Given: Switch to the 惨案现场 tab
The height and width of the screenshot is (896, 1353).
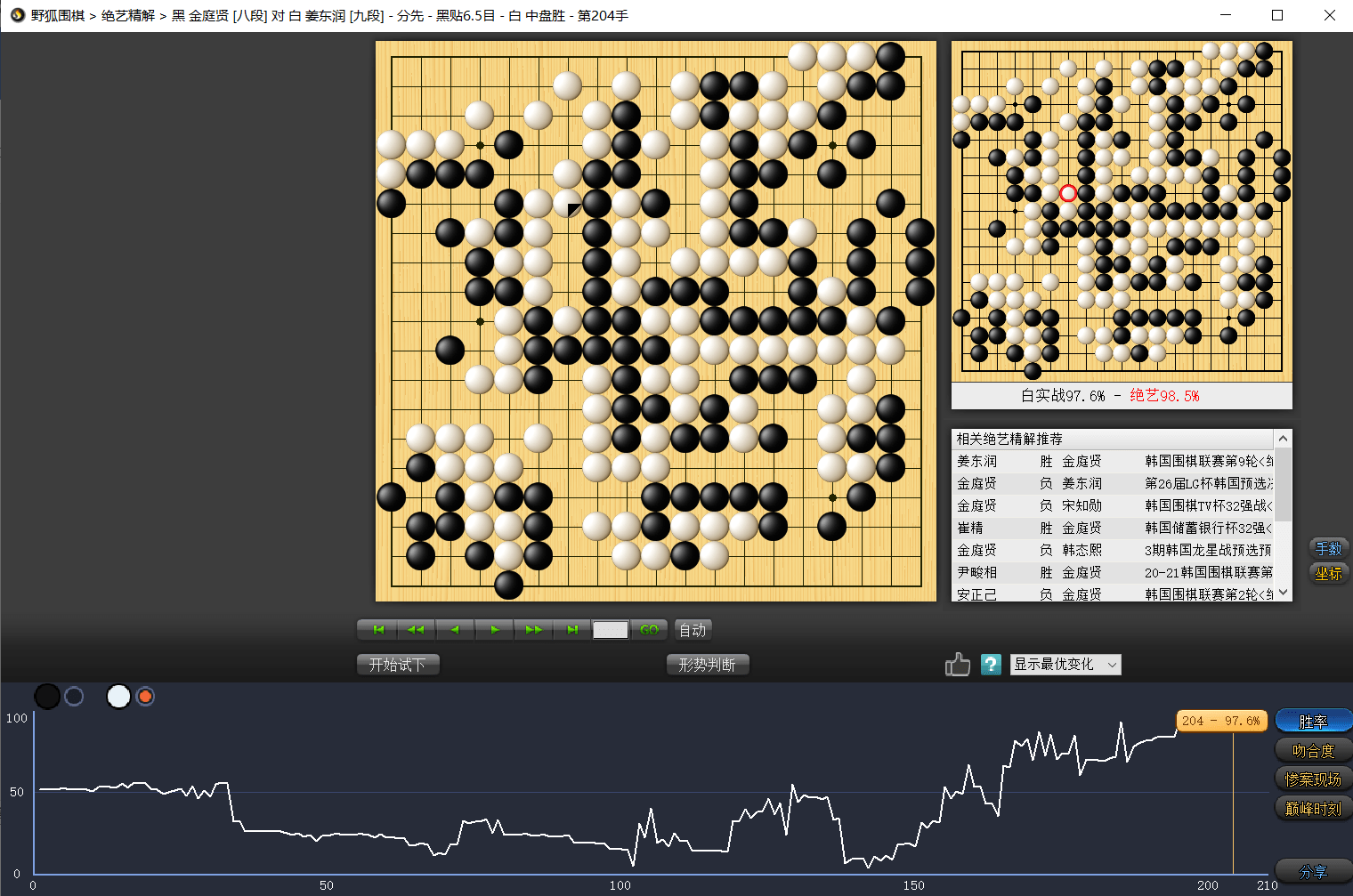Looking at the screenshot, I should [x=1313, y=779].
